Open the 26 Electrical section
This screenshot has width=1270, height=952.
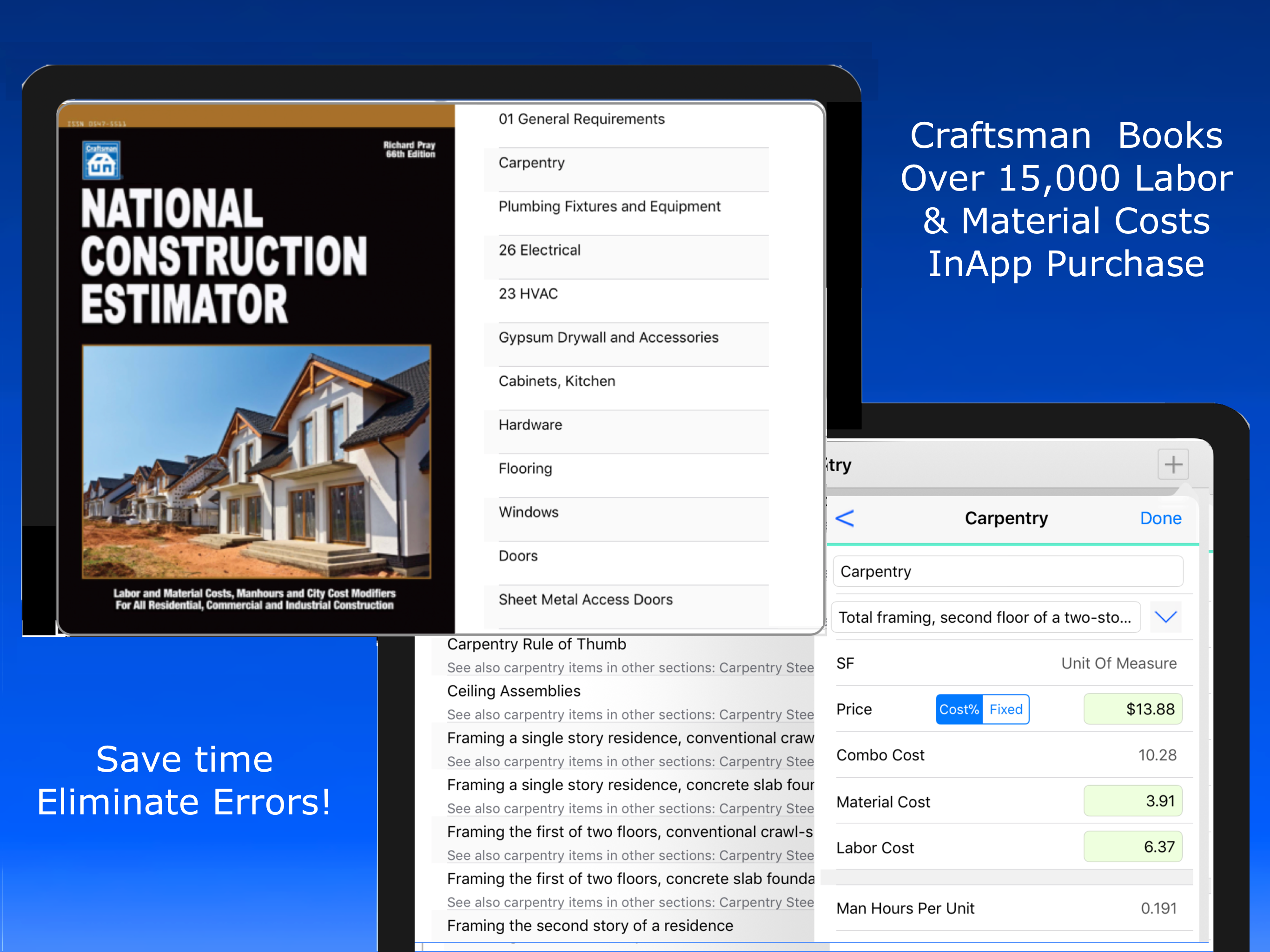[x=626, y=257]
